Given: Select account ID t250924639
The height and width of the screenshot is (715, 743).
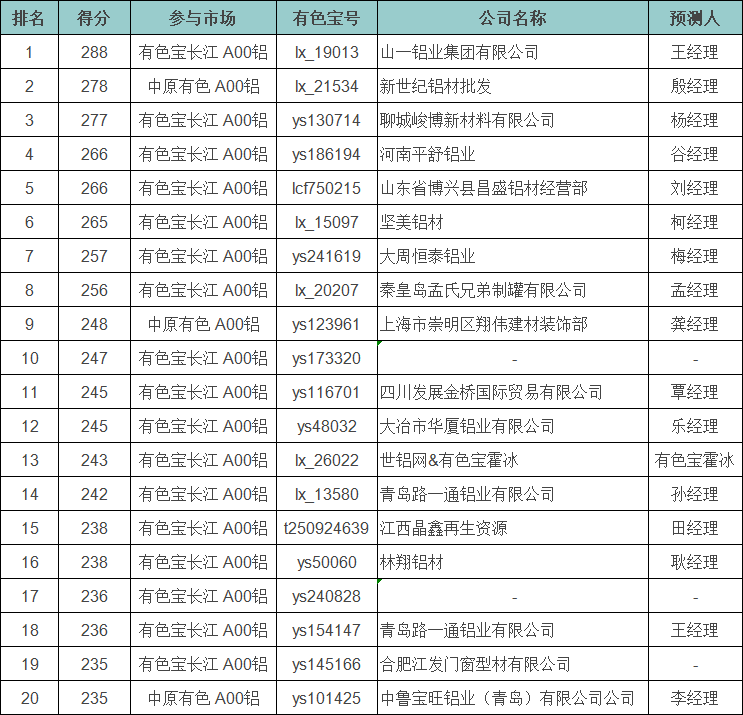Looking at the screenshot, I should [326, 528].
